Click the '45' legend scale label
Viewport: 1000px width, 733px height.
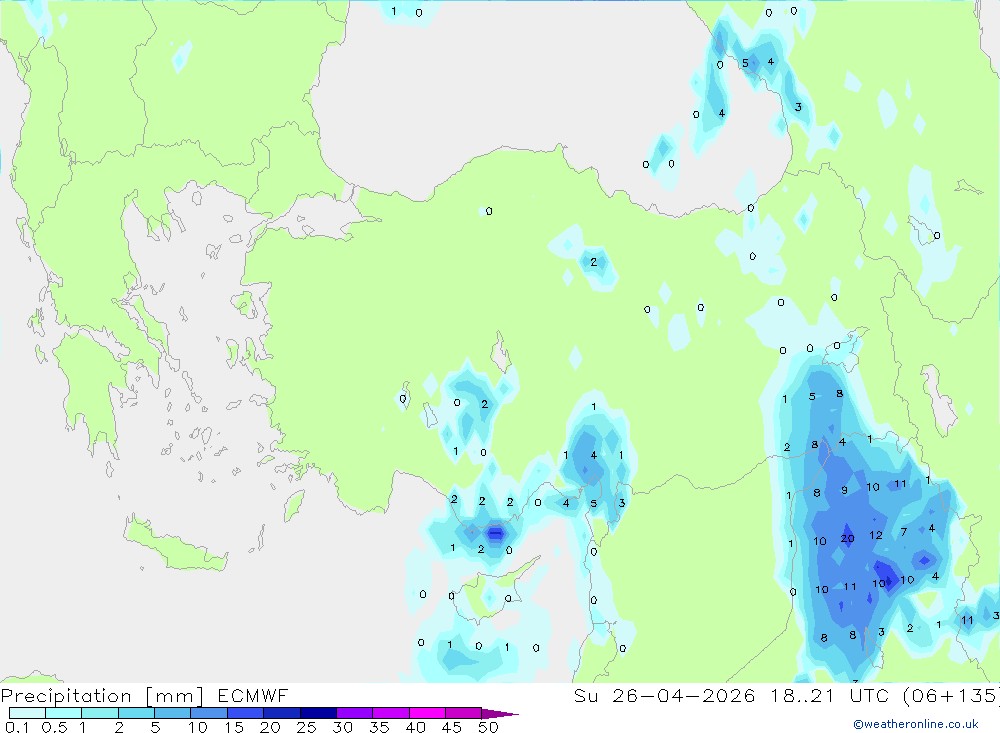click(452, 727)
